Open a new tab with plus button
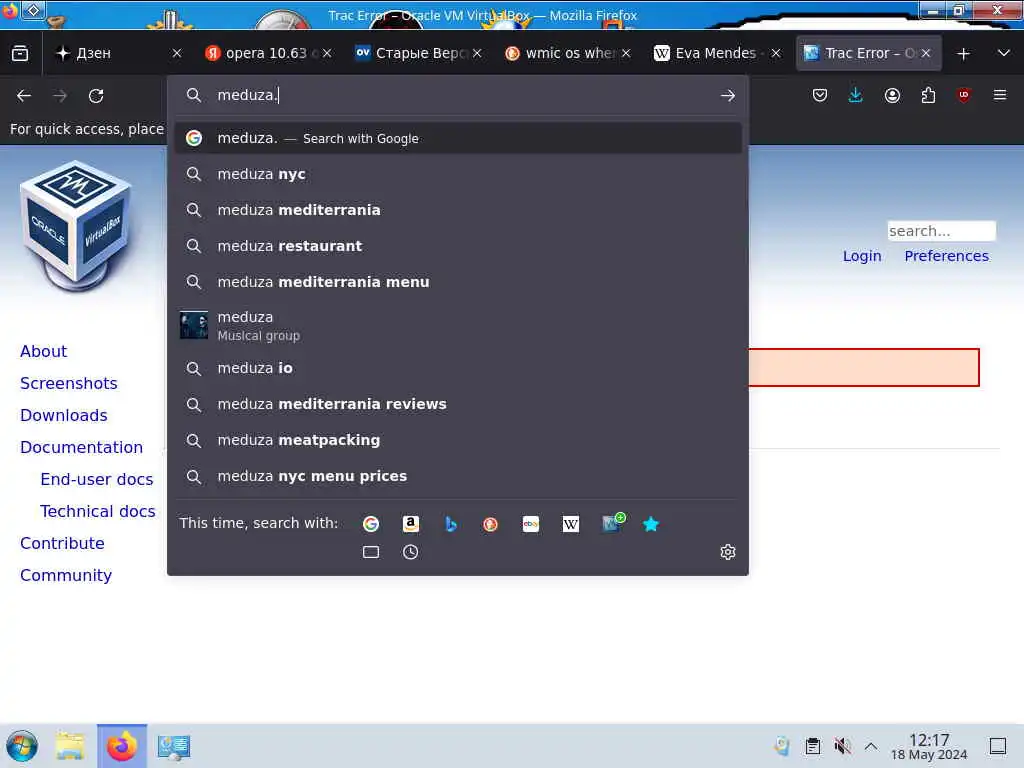This screenshot has height=768, width=1024. pyautogui.click(x=963, y=54)
